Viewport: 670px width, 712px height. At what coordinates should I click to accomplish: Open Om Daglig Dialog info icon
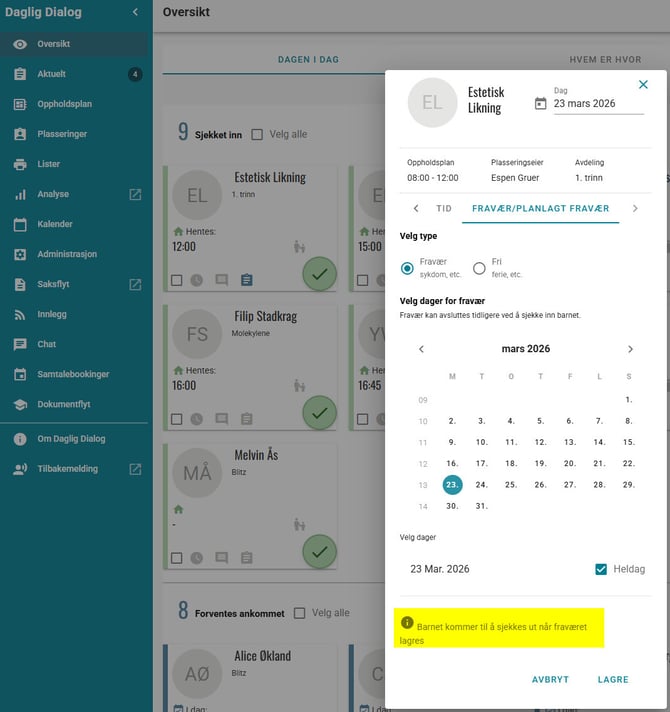[x=20, y=439]
